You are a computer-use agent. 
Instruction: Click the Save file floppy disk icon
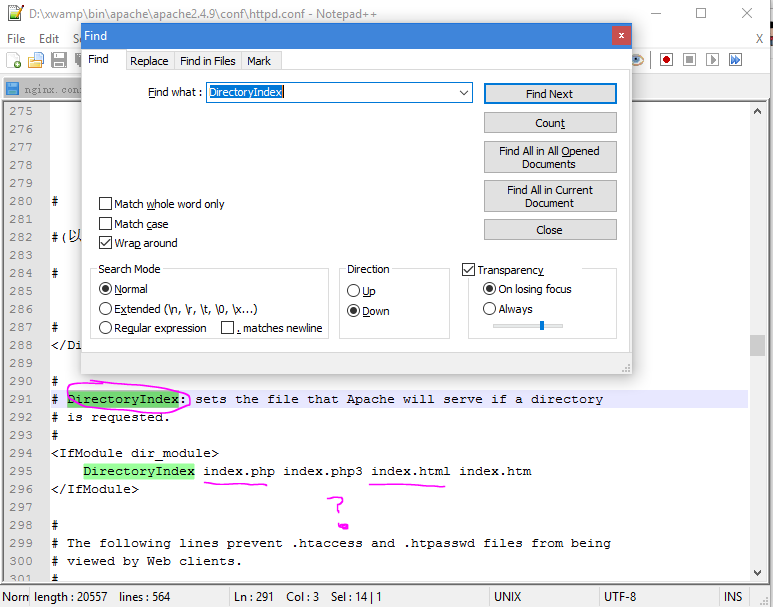coord(59,60)
